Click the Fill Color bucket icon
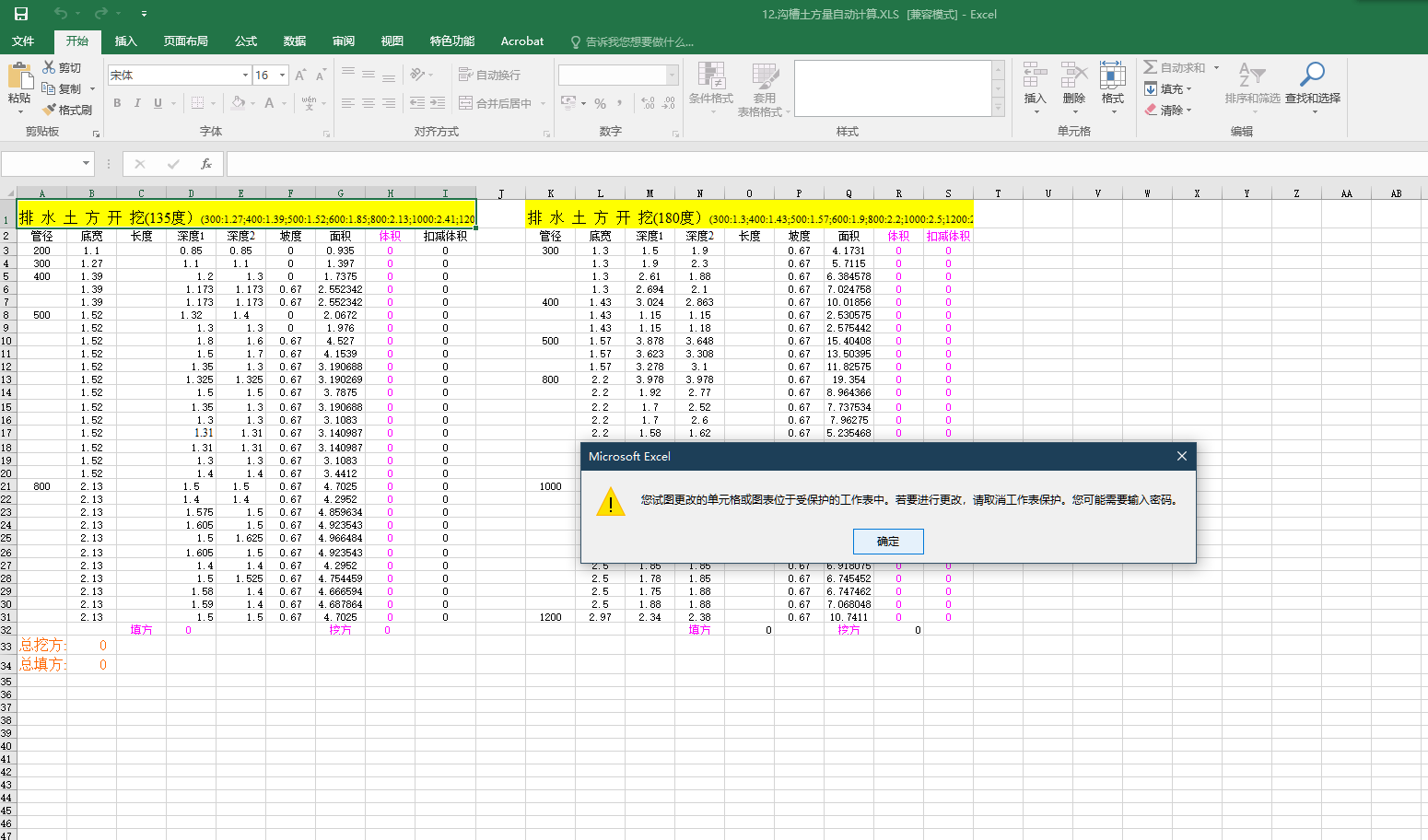This screenshot has width=1428, height=840. pyautogui.click(x=239, y=103)
